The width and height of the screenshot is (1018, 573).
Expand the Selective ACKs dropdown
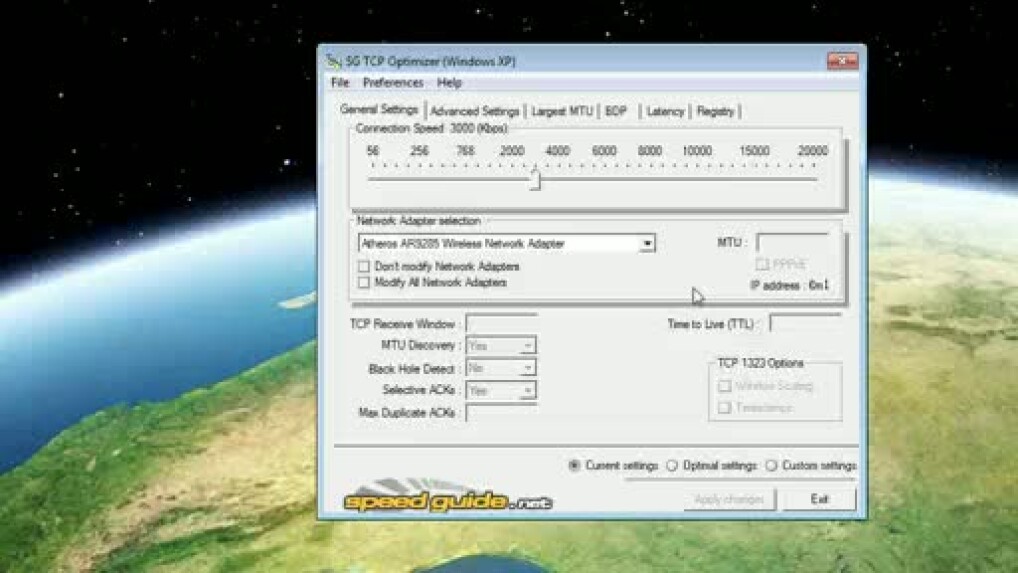pyautogui.click(x=527, y=391)
